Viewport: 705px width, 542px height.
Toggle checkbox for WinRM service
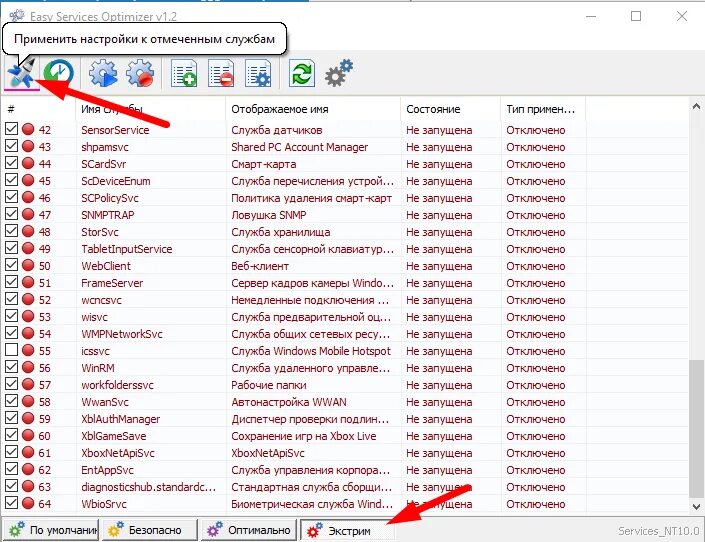pos(11,367)
